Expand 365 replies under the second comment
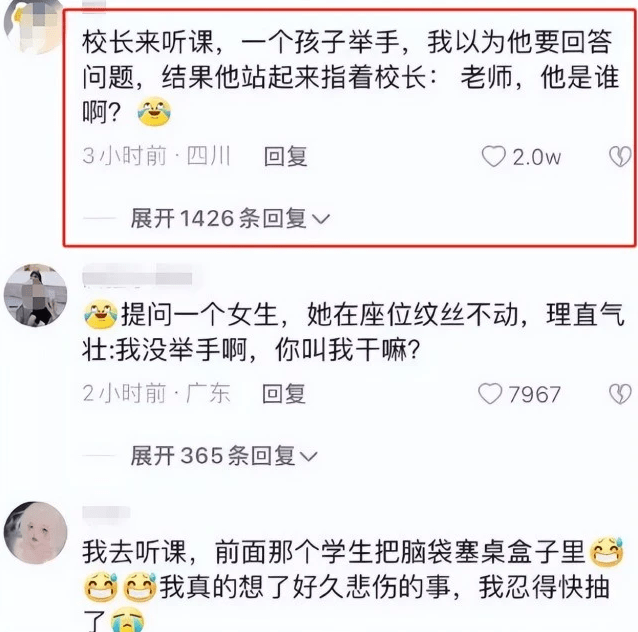 pos(224,455)
